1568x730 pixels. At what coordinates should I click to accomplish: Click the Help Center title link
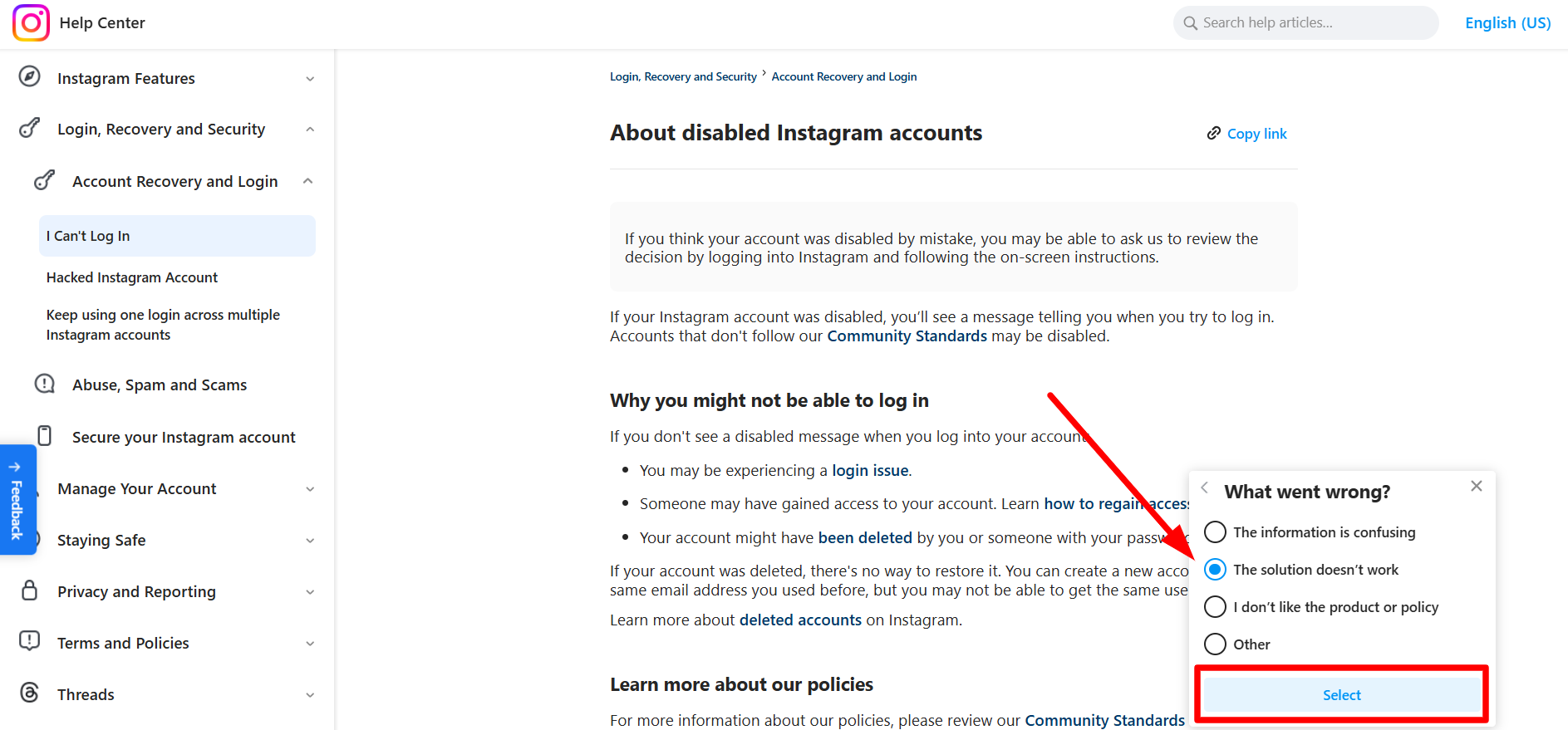click(x=102, y=23)
